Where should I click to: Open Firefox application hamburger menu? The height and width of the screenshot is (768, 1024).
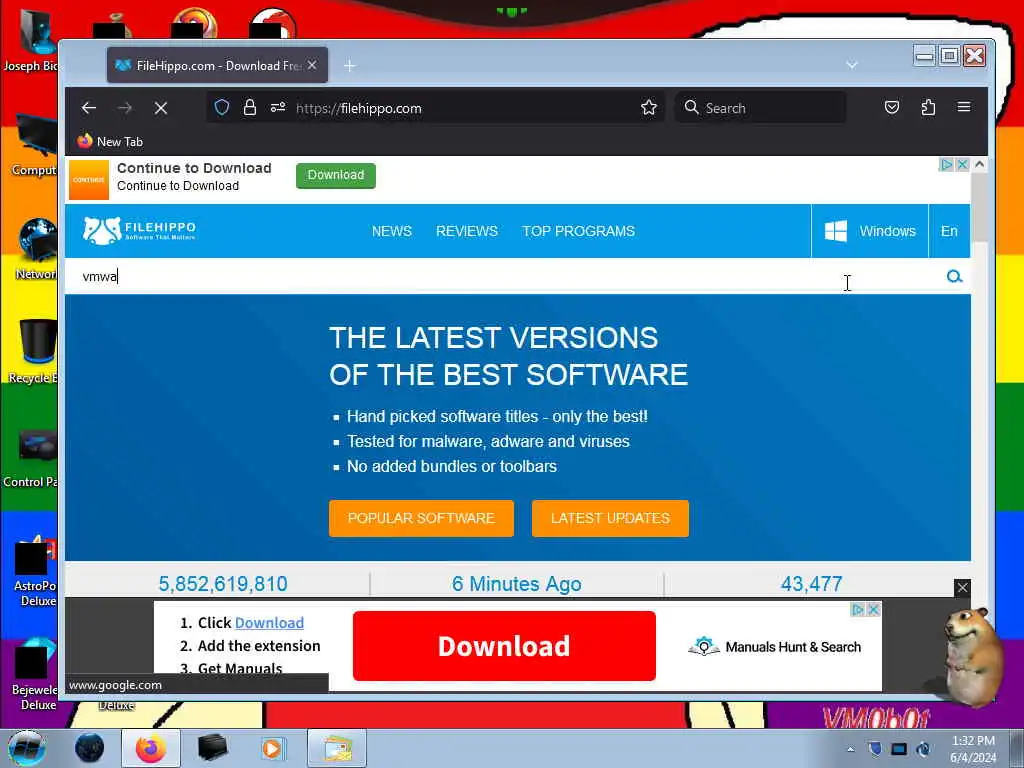tap(964, 107)
